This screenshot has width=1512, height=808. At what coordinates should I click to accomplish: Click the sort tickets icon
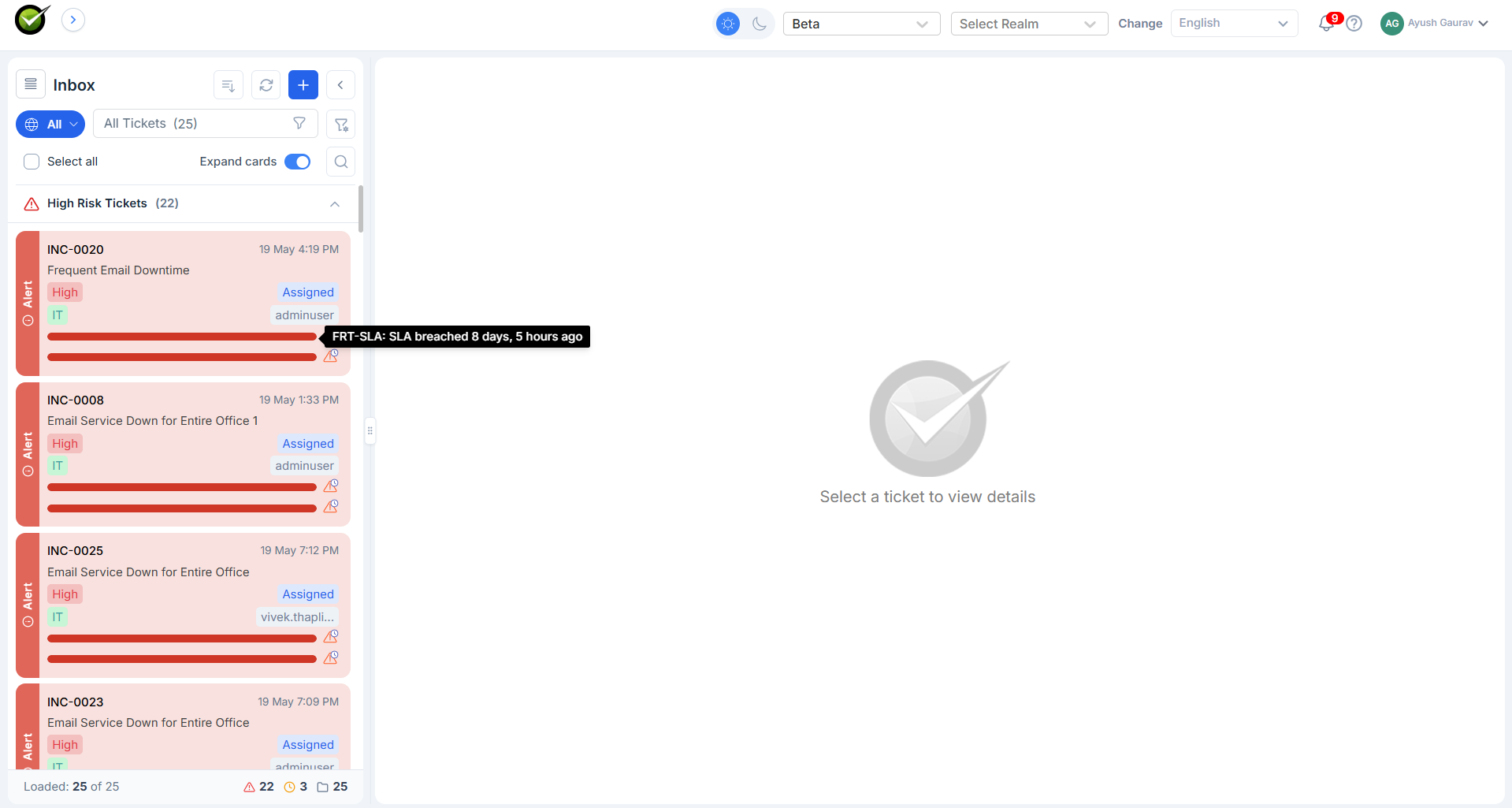[x=228, y=85]
